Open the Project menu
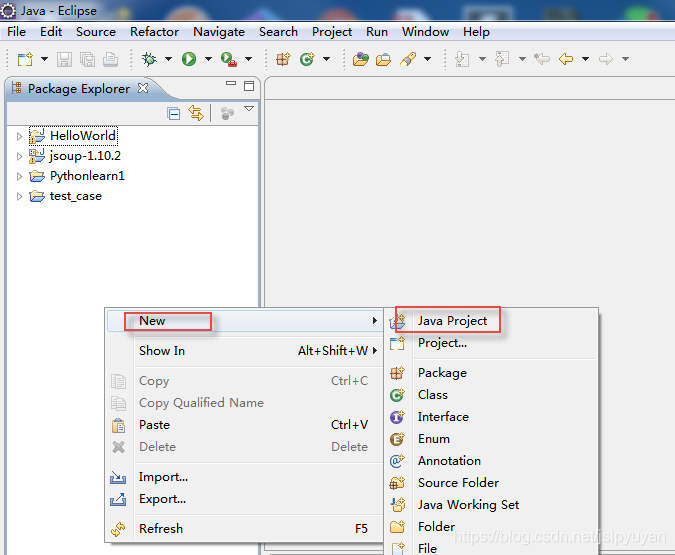Image resolution: width=675 pixels, height=555 pixels. tap(331, 32)
